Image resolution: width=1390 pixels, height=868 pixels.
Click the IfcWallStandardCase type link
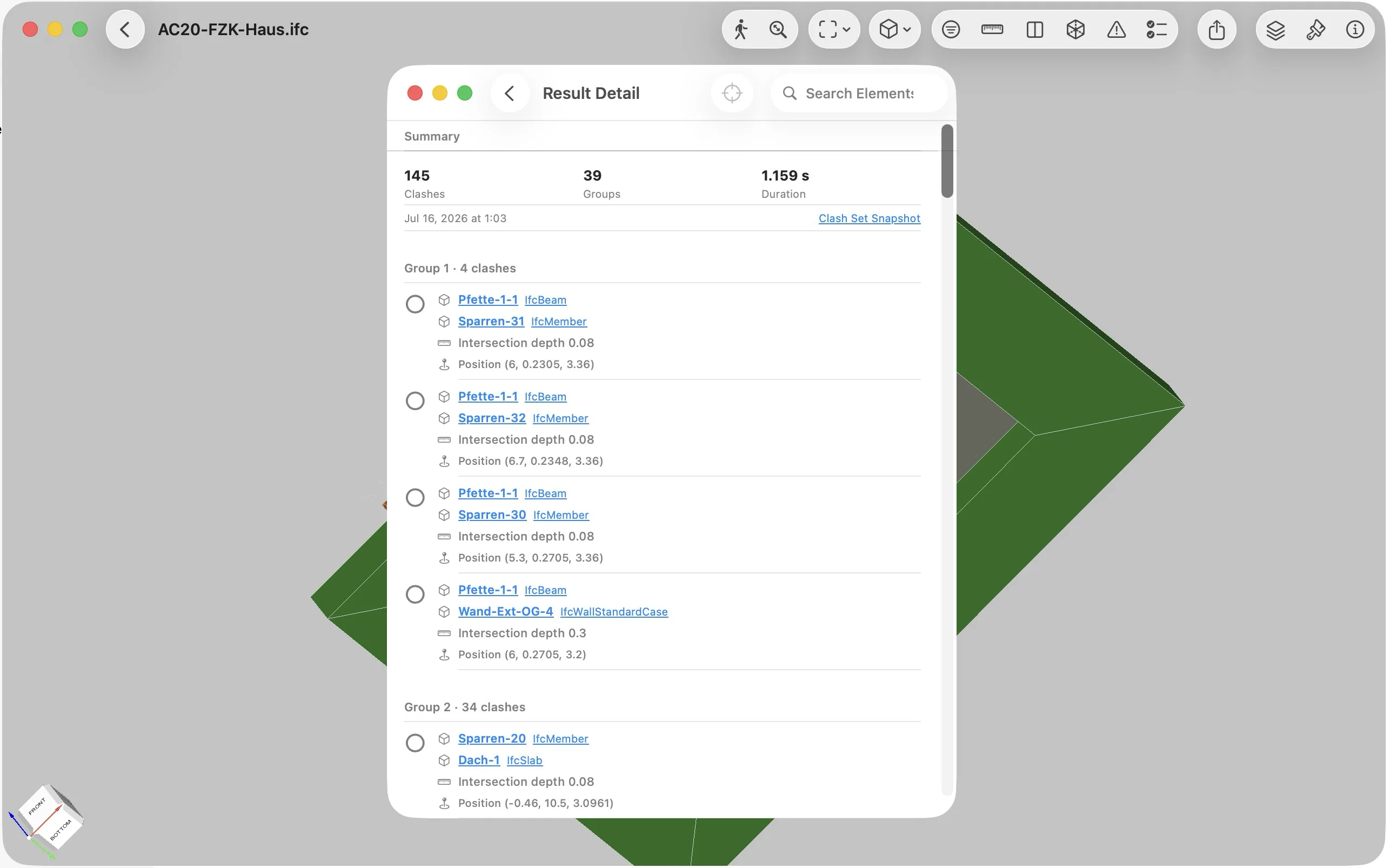point(613,612)
